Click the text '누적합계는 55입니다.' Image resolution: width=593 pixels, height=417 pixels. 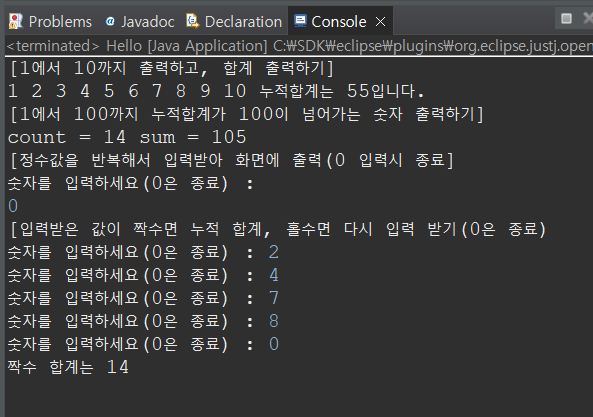pos(342,91)
